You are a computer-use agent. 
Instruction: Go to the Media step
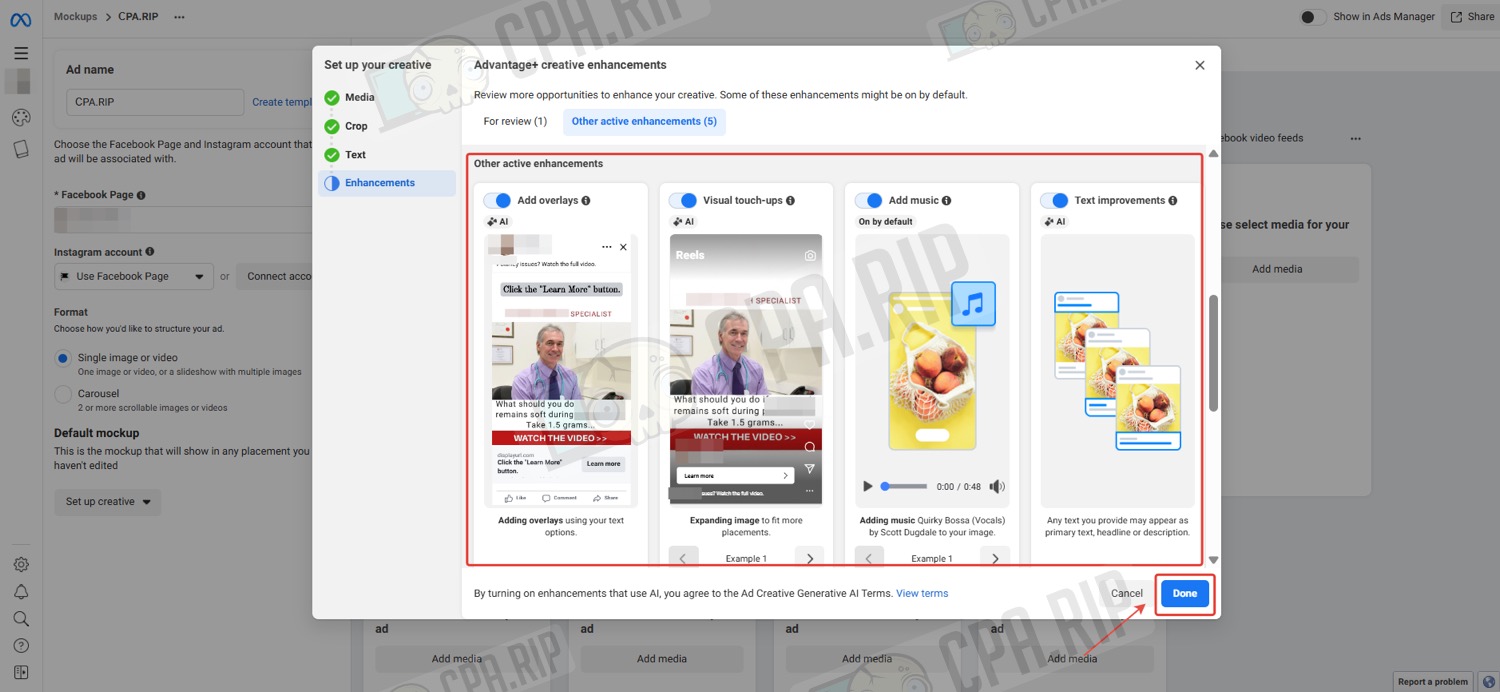tap(359, 98)
